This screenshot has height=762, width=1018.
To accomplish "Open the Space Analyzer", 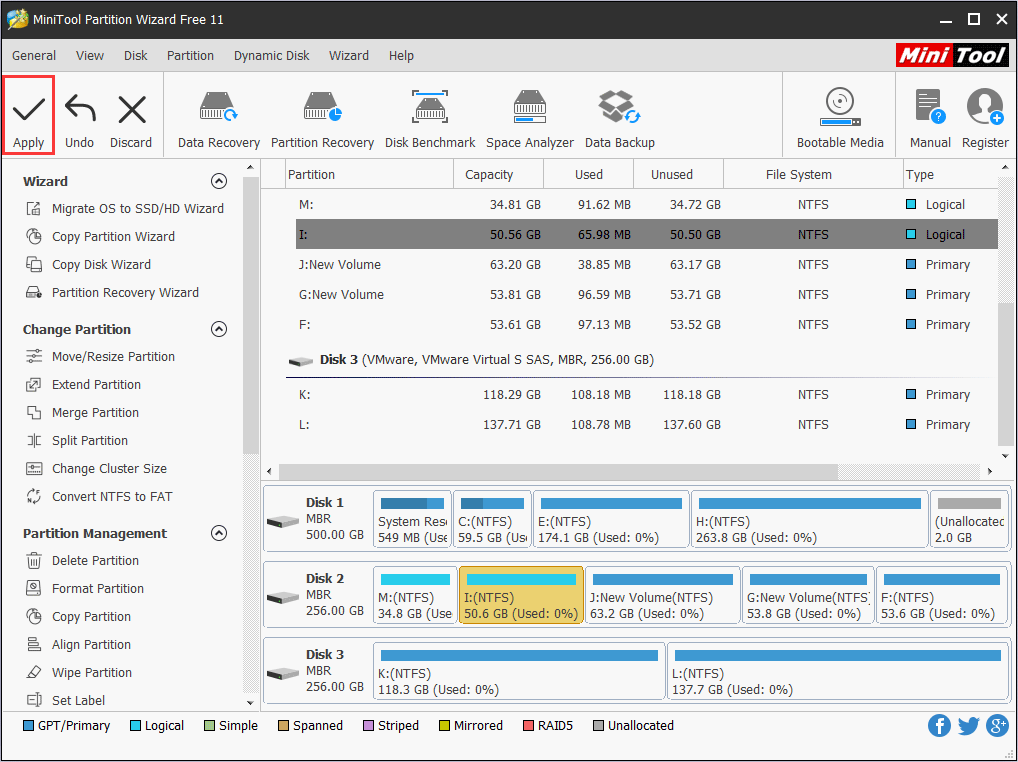I will point(529,115).
